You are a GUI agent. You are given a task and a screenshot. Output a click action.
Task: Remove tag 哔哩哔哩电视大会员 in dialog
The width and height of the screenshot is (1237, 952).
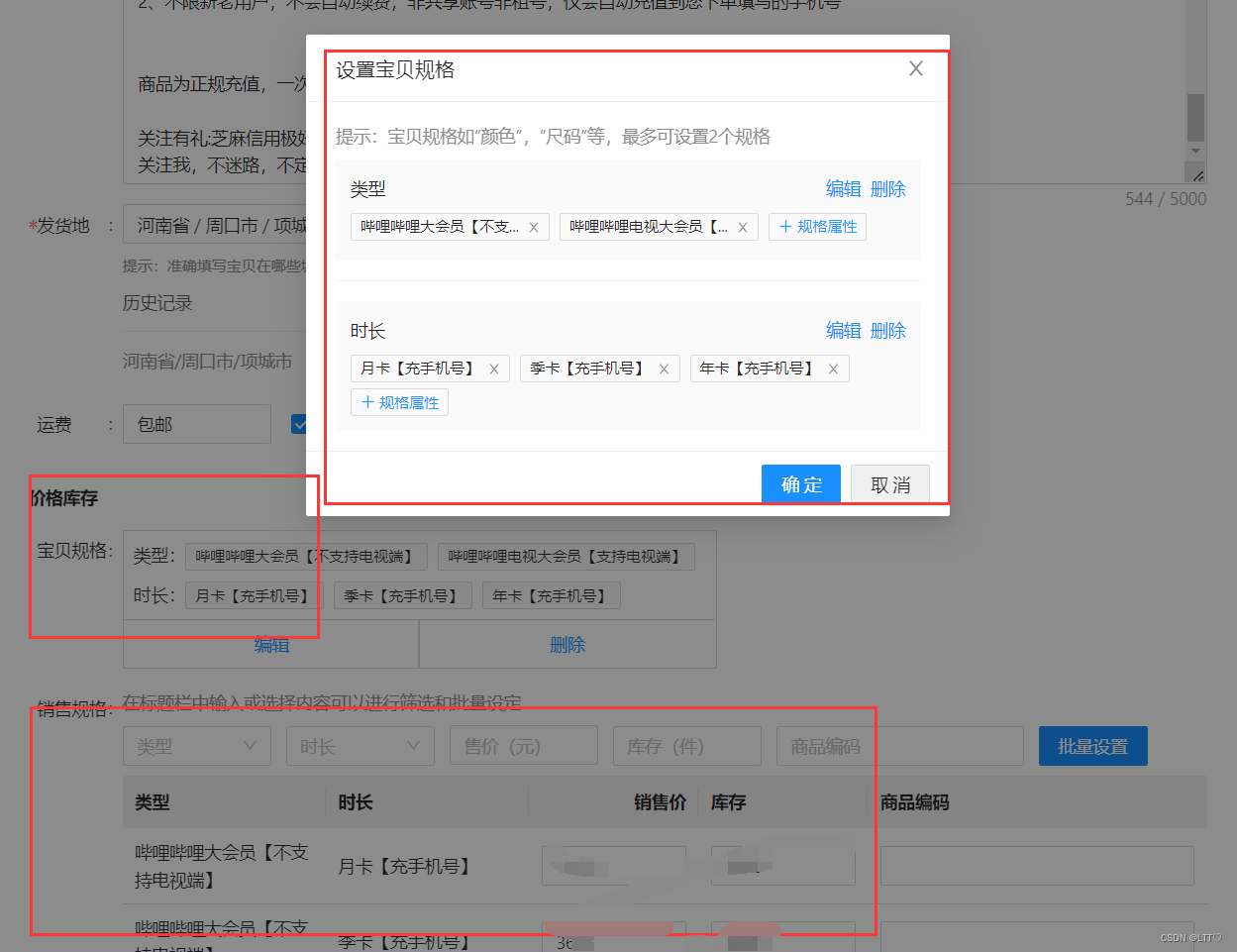742,227
